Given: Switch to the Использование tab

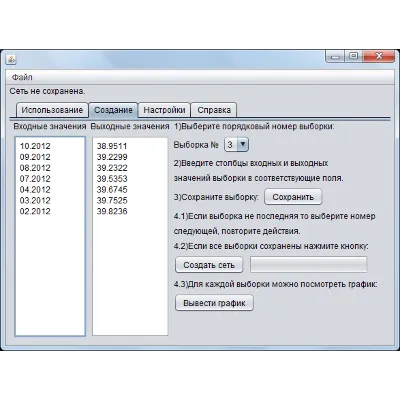Looking at the screenshot, I should click(x=52, y=110).
